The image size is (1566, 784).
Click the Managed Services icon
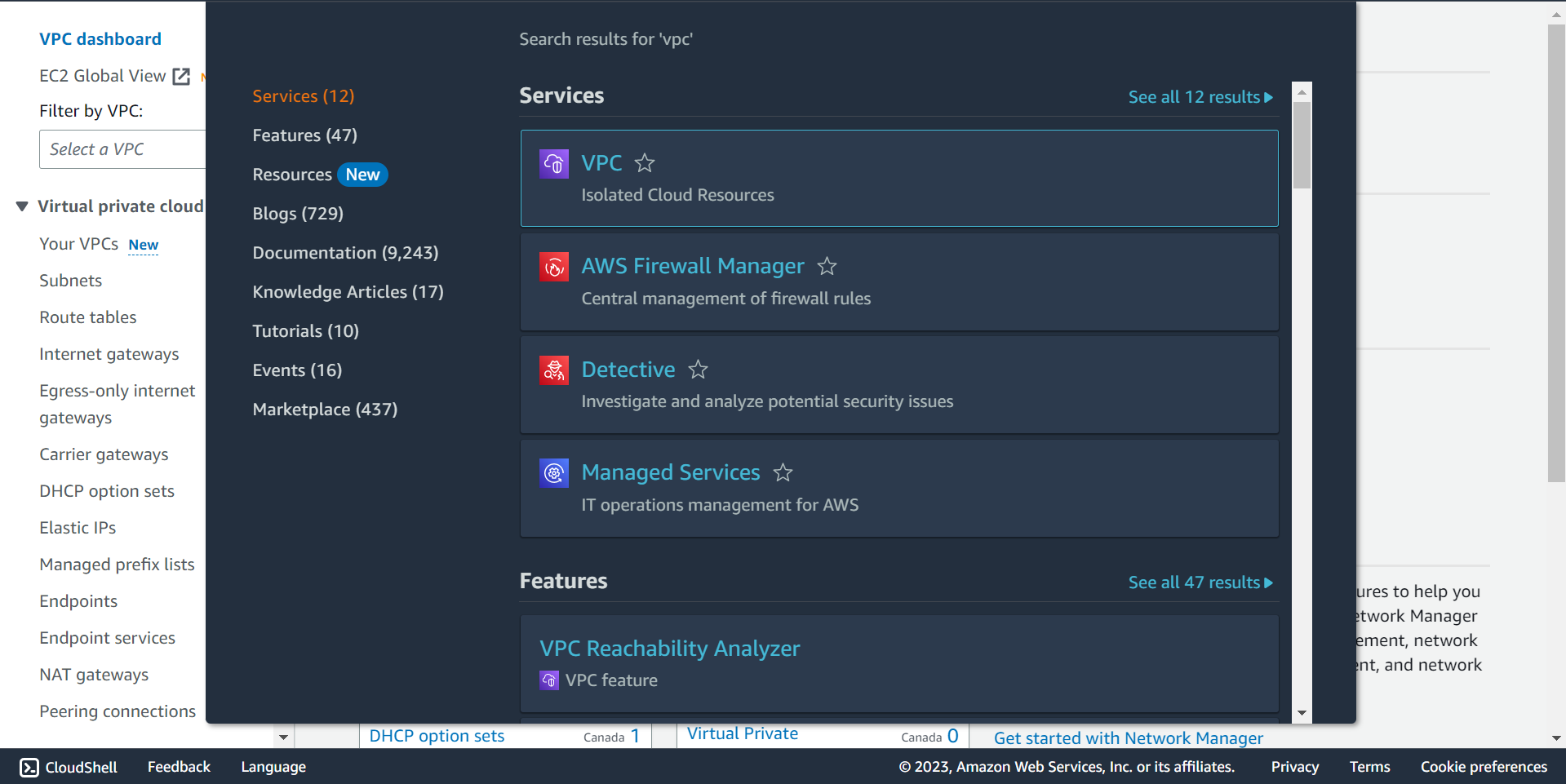point(554,473)
